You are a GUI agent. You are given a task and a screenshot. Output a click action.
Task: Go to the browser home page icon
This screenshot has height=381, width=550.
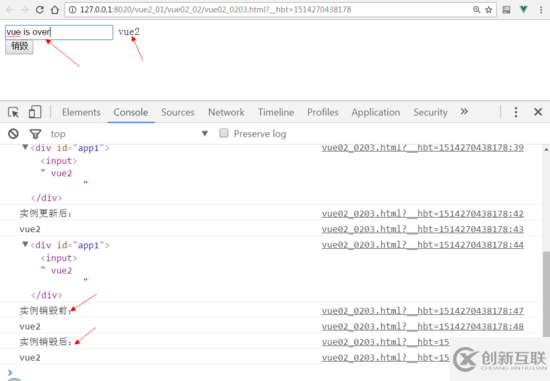click(x=55, y=9)
